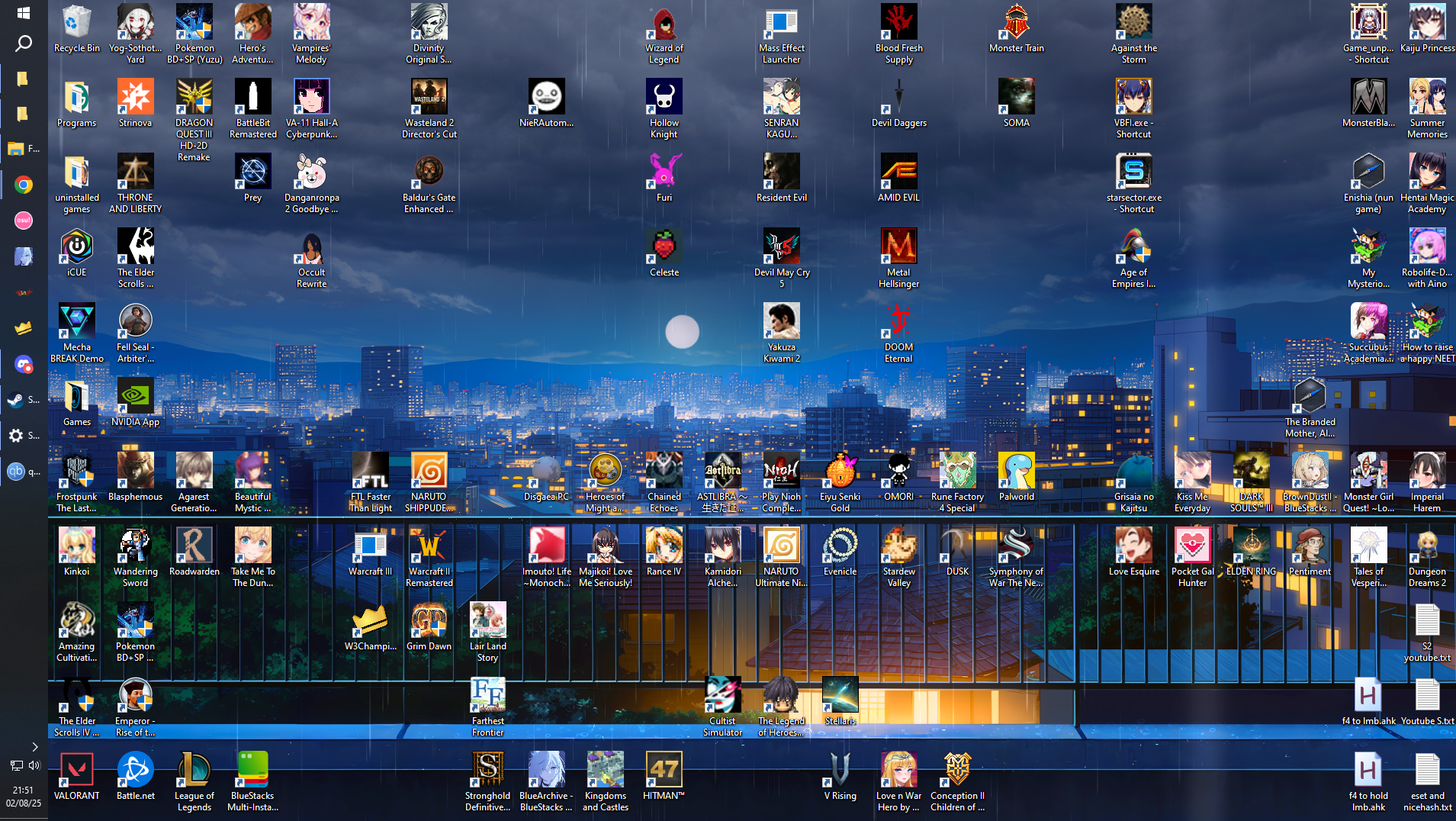
Task: Click the OMORI desktop shortcut
Action: [x=898, y=478]
